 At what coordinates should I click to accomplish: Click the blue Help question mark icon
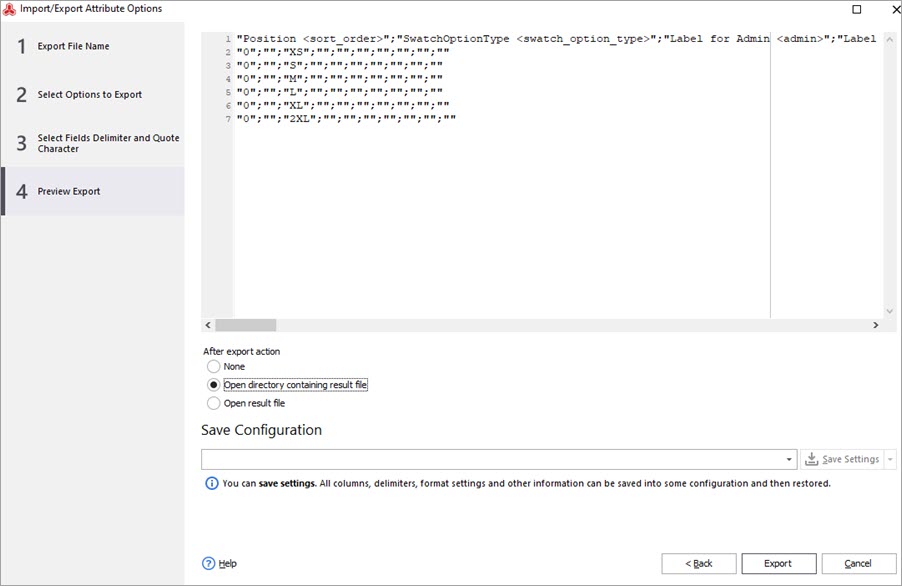(208, 564)
